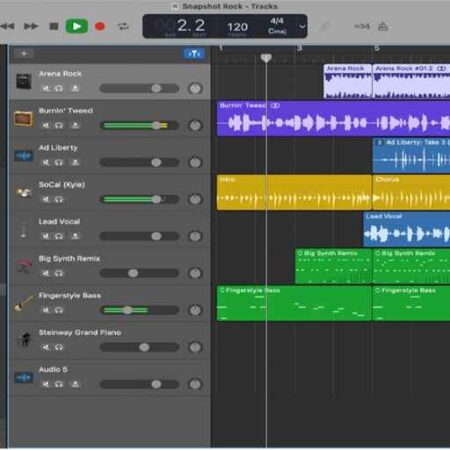This screenshot has width=450, height=450.
Task: Adjust the SoCal (Kyle) volume slider
Action: coord(139,199)
